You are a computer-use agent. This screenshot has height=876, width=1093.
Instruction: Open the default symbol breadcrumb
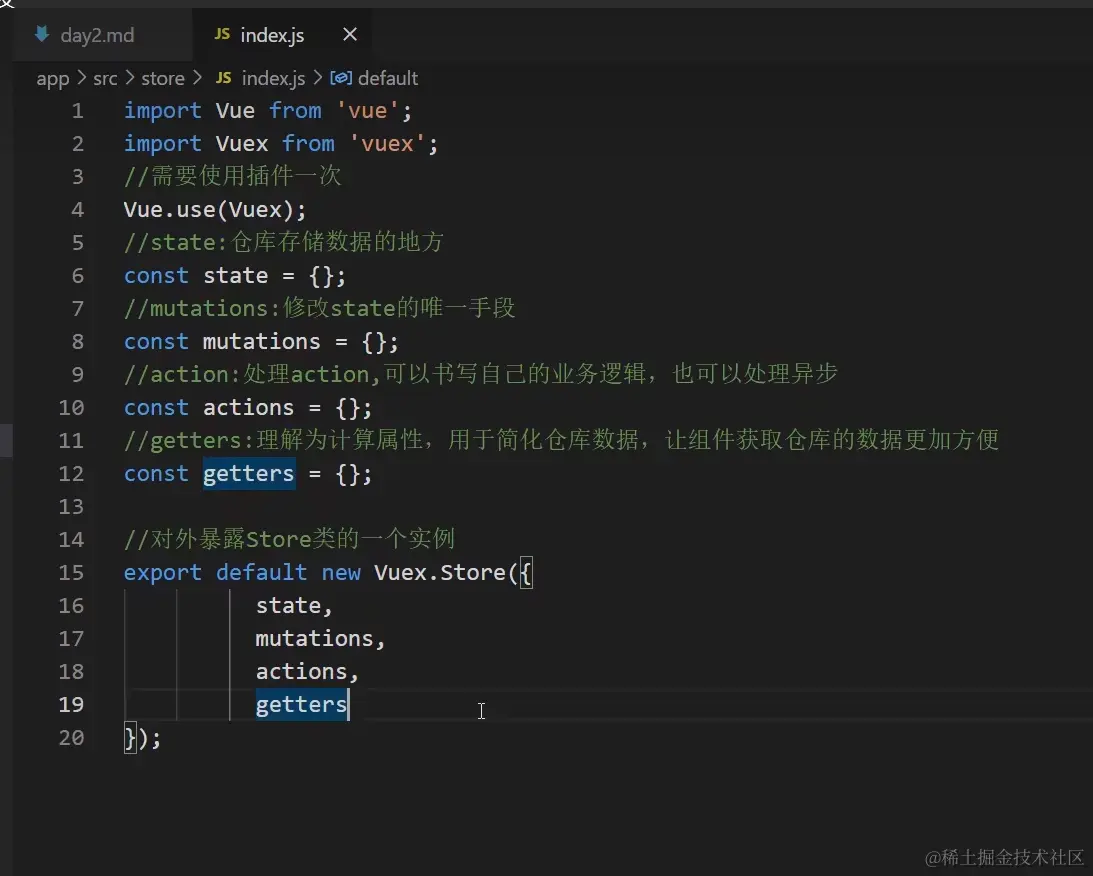point(388,78)
